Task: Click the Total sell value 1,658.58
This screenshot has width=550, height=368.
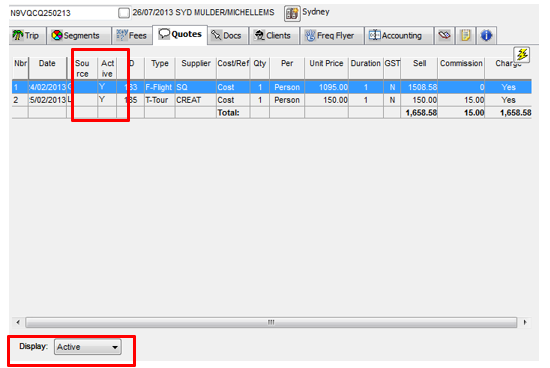Action: point(420,113)
